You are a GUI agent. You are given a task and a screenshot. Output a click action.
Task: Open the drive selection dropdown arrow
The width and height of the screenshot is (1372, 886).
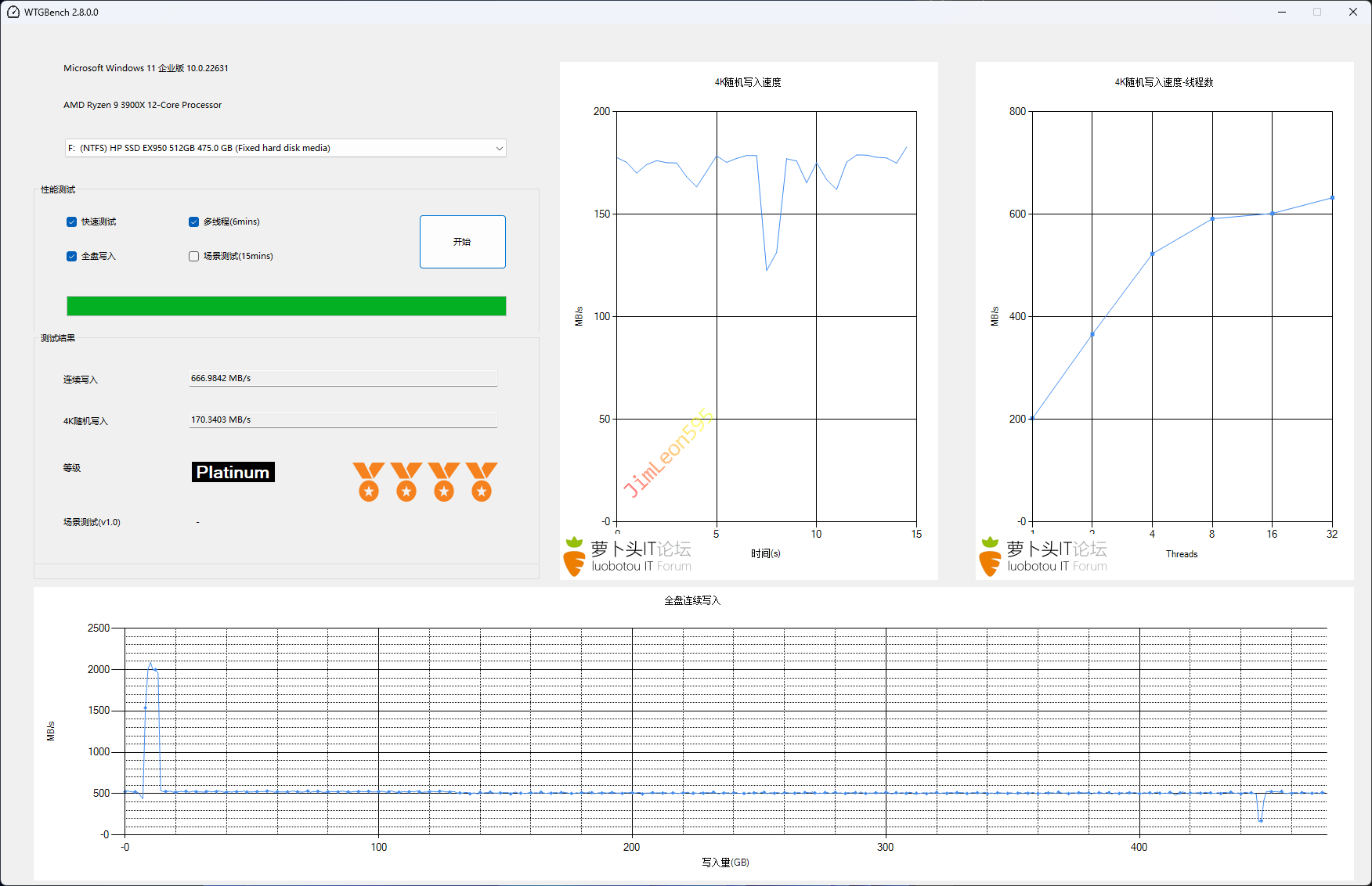tap(499, 149)
